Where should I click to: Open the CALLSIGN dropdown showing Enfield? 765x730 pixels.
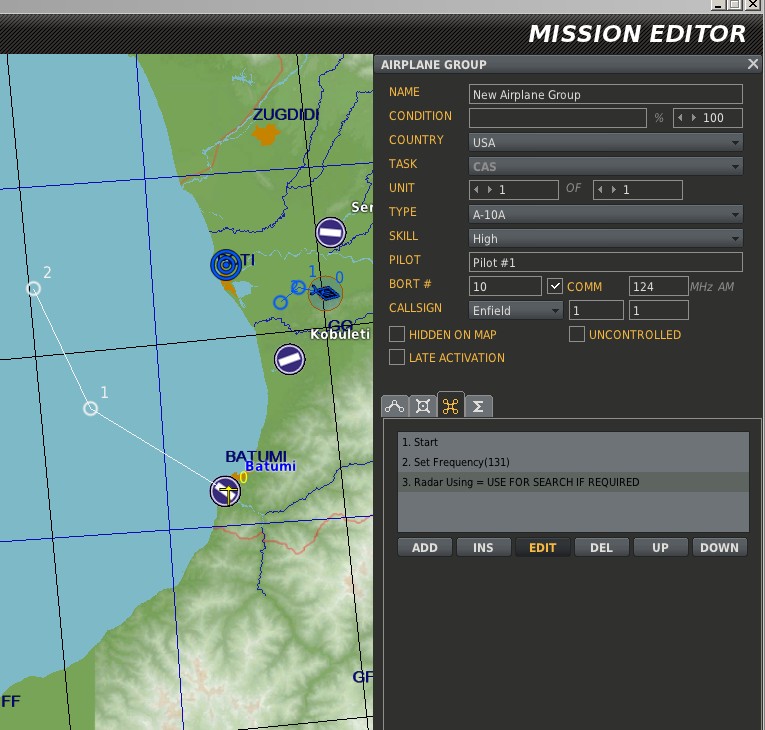pyautogui.click(x=516, y=310)
